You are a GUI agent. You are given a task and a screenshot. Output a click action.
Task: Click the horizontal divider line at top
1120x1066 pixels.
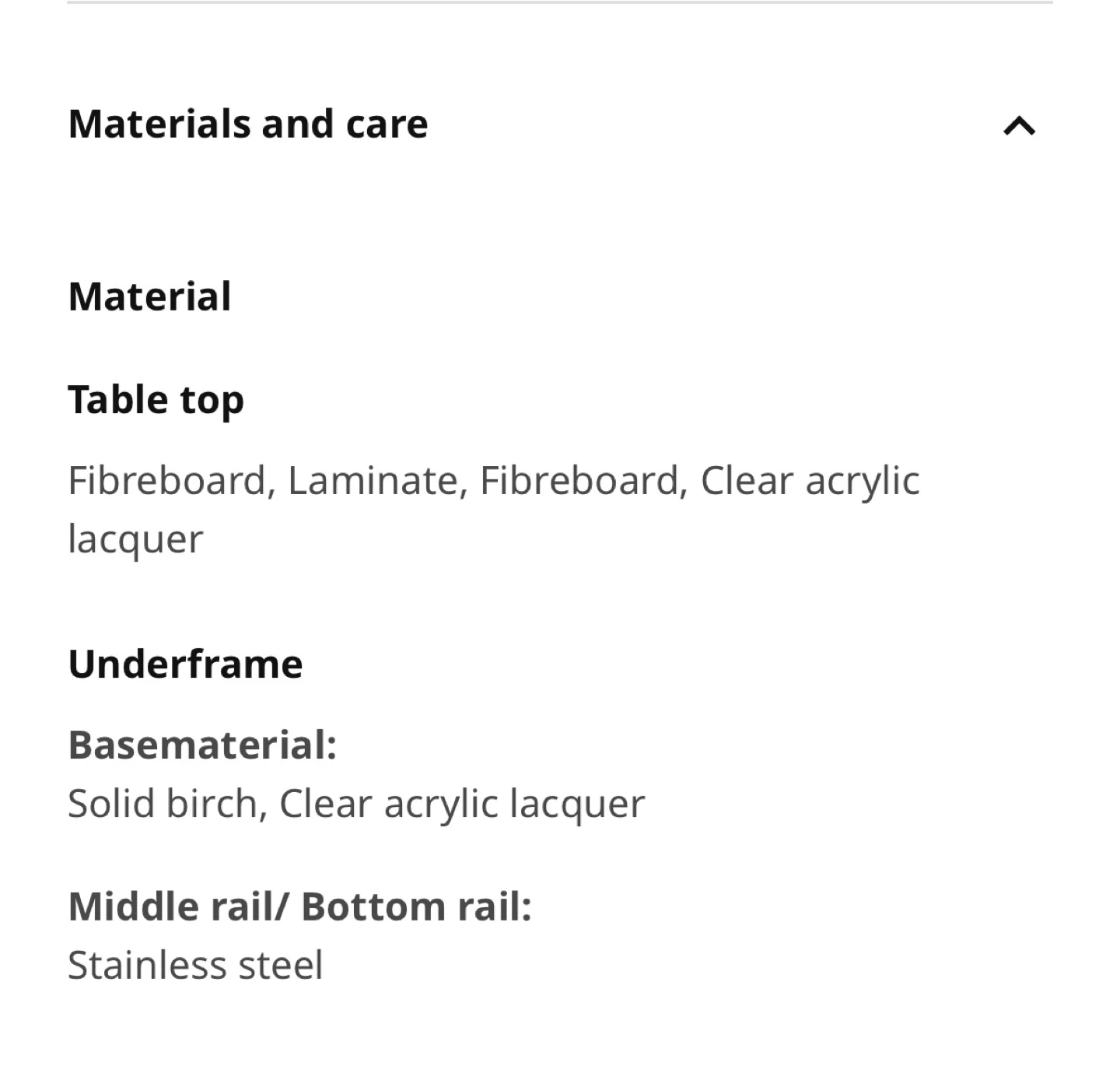coord(560,2)
